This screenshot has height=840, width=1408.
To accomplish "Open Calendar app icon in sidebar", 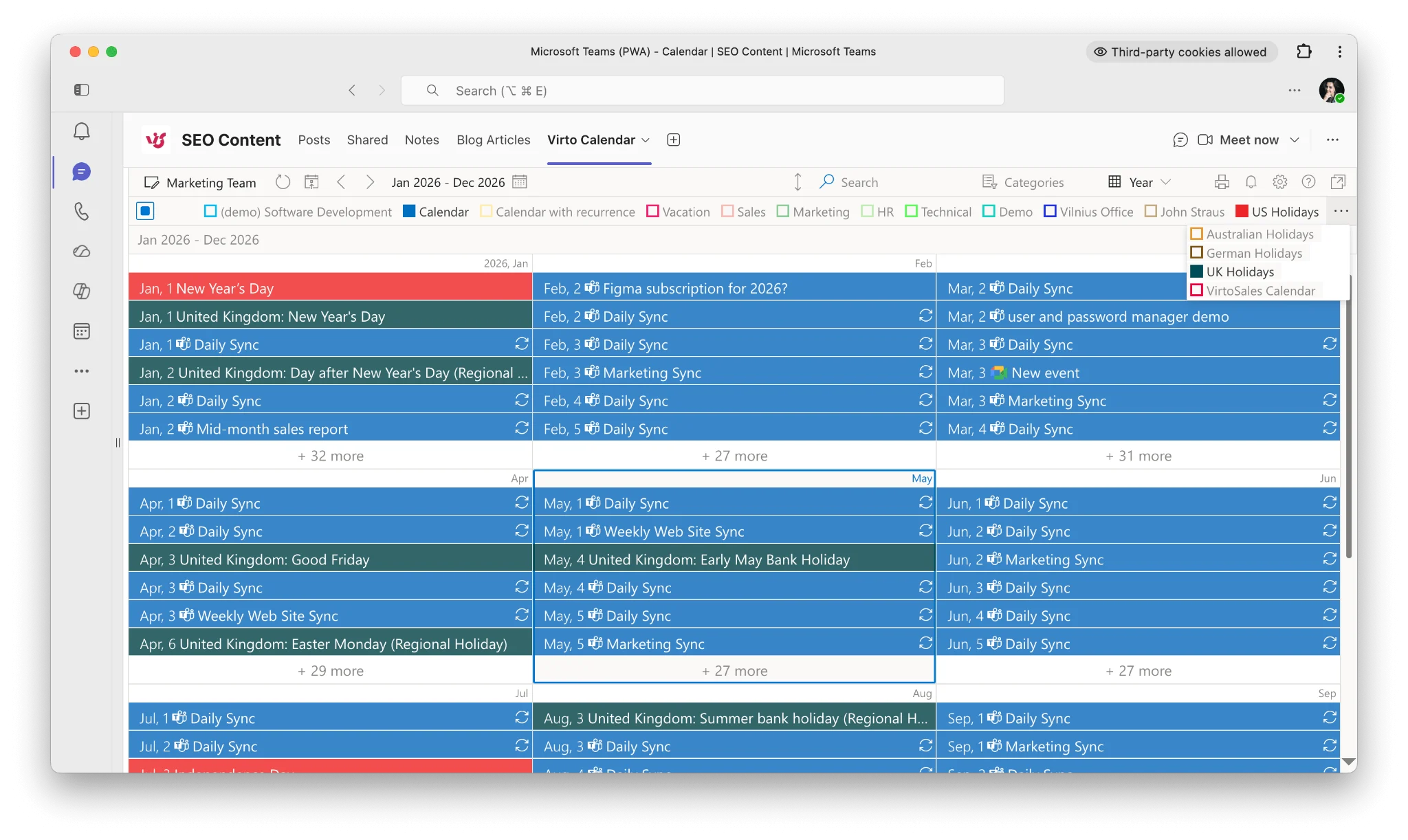I will [82, 331].
